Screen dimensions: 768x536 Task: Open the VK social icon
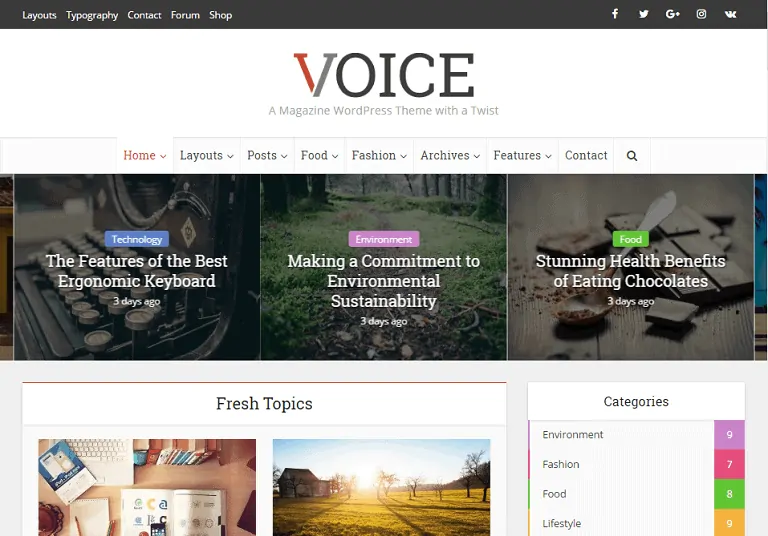[730, 14]
